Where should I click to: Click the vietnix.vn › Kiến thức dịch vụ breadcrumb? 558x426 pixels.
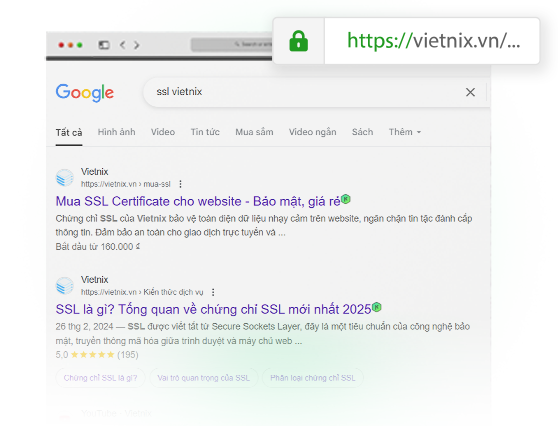click(x=142, y=292)
